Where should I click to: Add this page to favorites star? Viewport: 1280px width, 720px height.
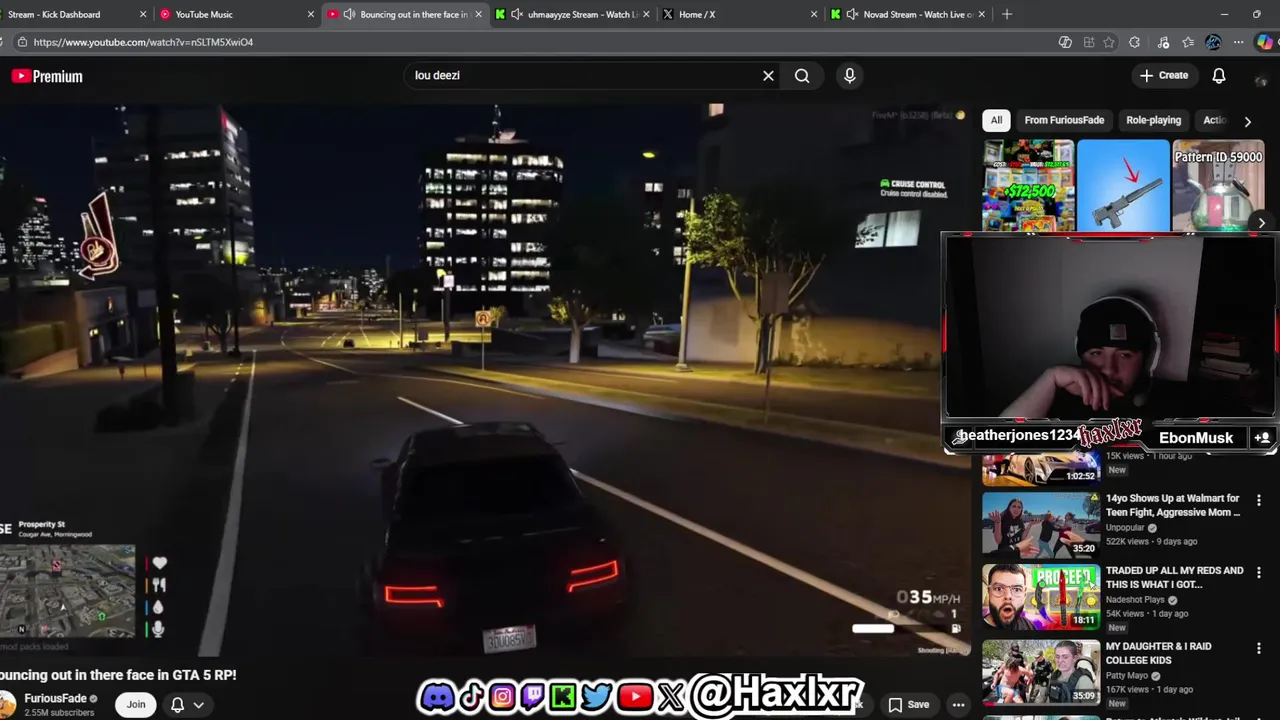[x=1109, y=42]
